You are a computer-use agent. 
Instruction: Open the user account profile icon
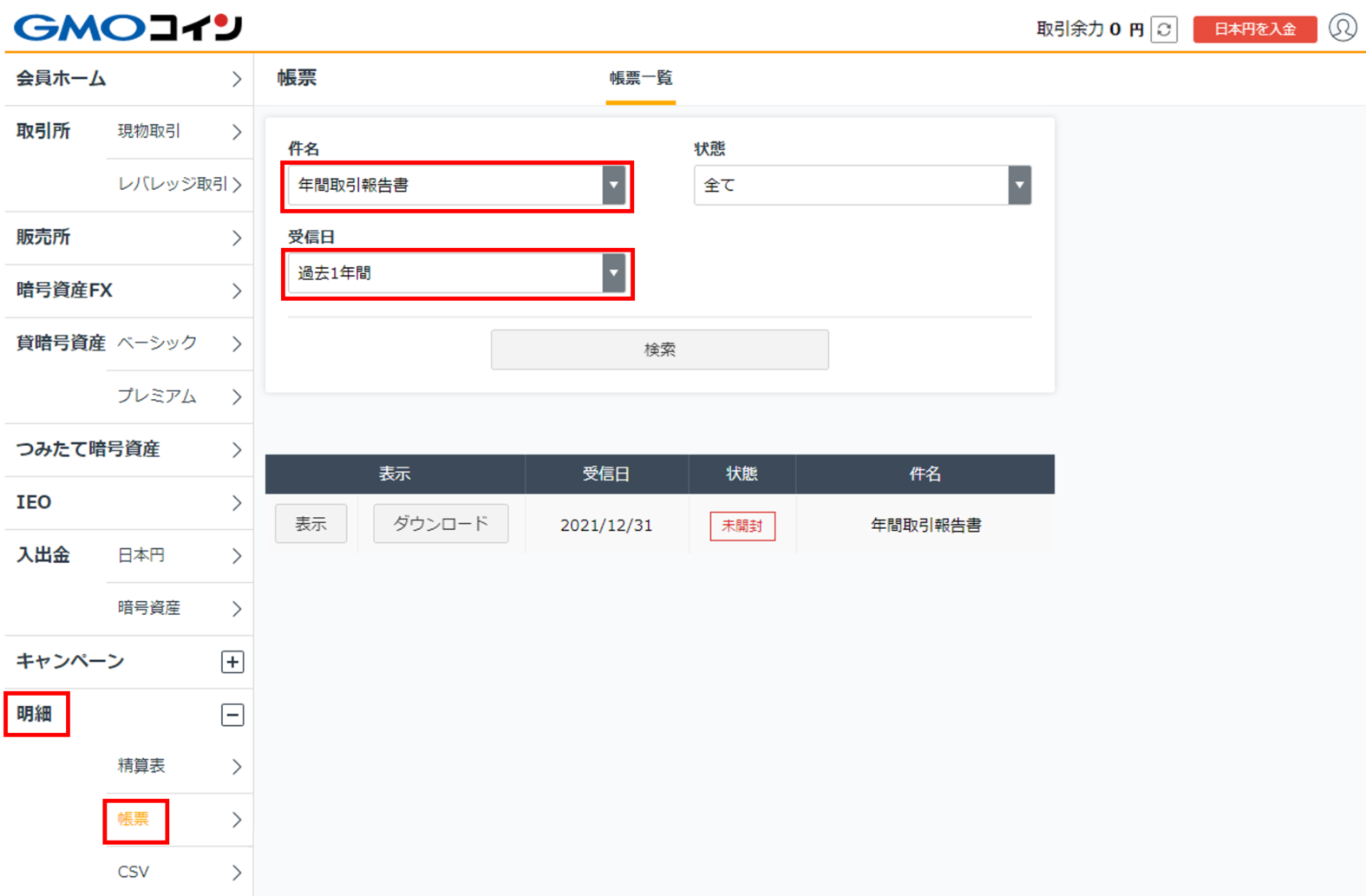[1343, 28]
